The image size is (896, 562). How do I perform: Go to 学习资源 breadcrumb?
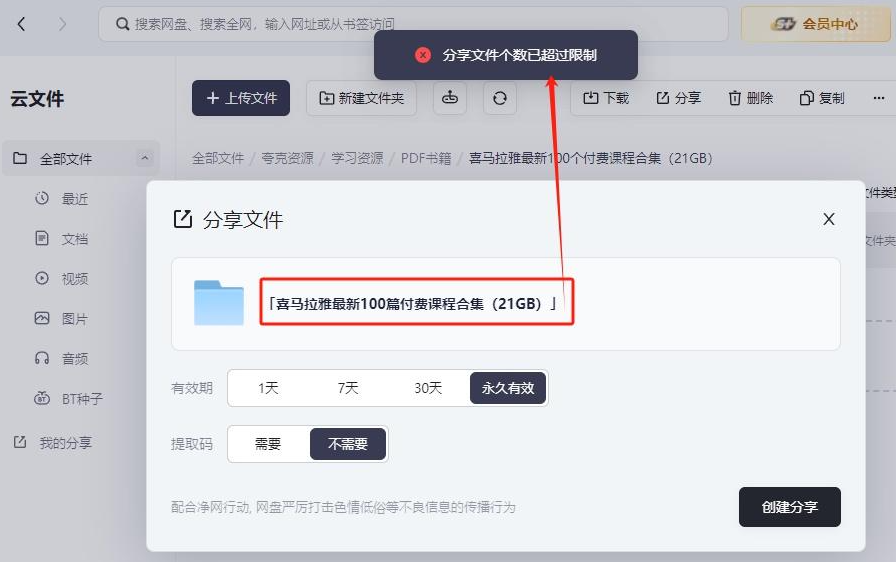point(357,158)
